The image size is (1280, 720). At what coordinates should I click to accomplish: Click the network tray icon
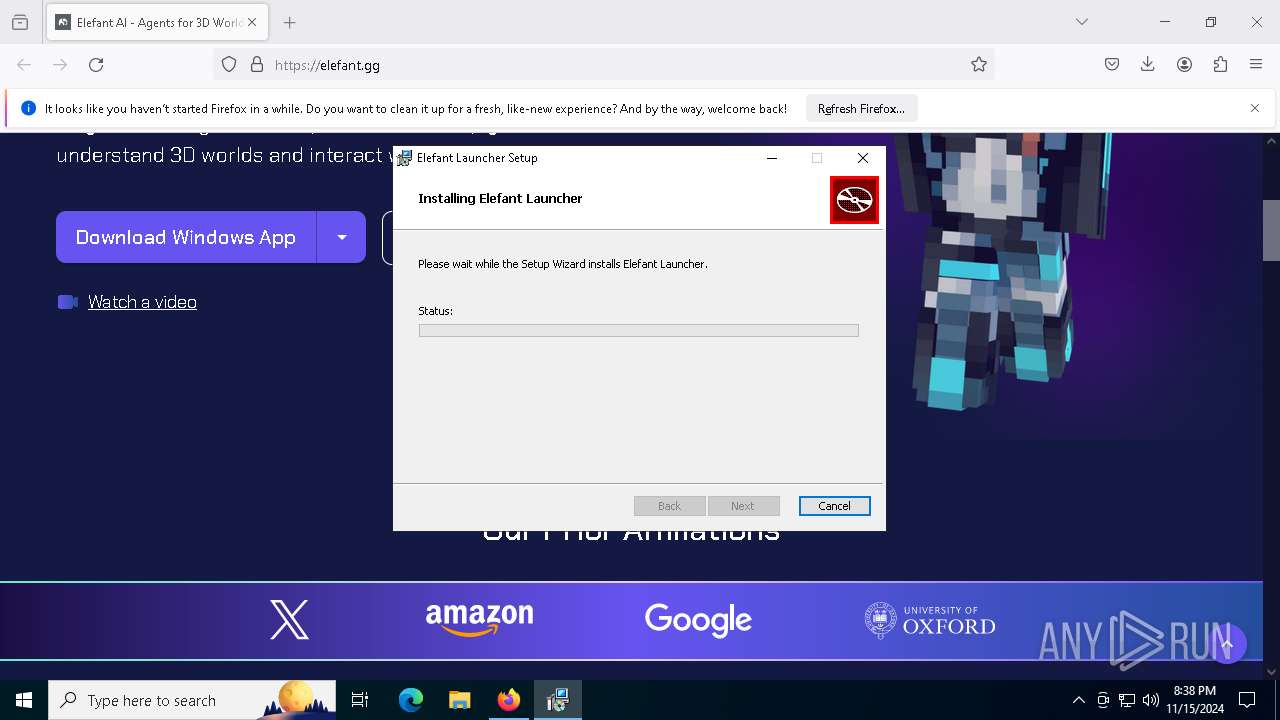tap(1127, 700)
